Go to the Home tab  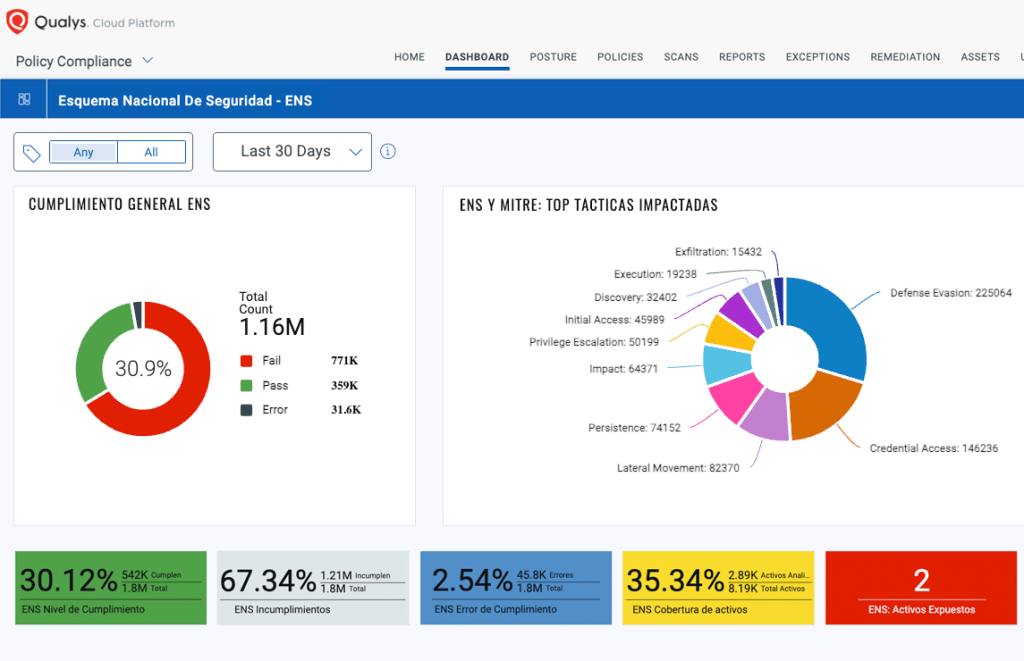[409, 57]
